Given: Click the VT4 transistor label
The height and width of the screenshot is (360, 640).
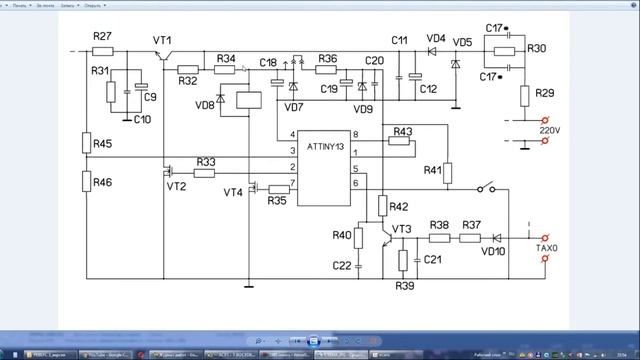Looking at the screenshot, I should click(x=233, y=192).
